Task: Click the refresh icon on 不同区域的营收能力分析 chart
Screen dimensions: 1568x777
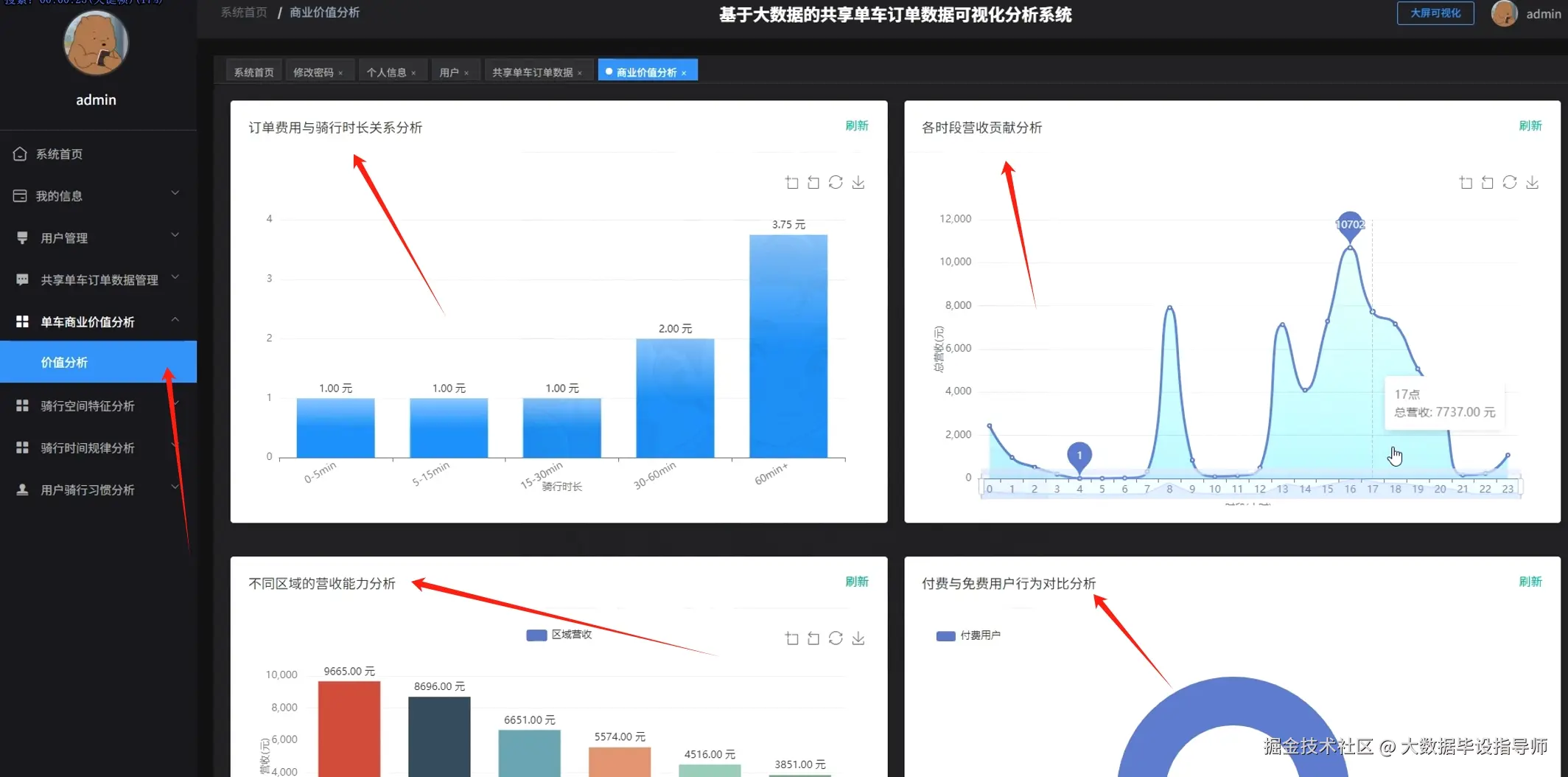Action: pyautogui.click(x=836, y=638)
